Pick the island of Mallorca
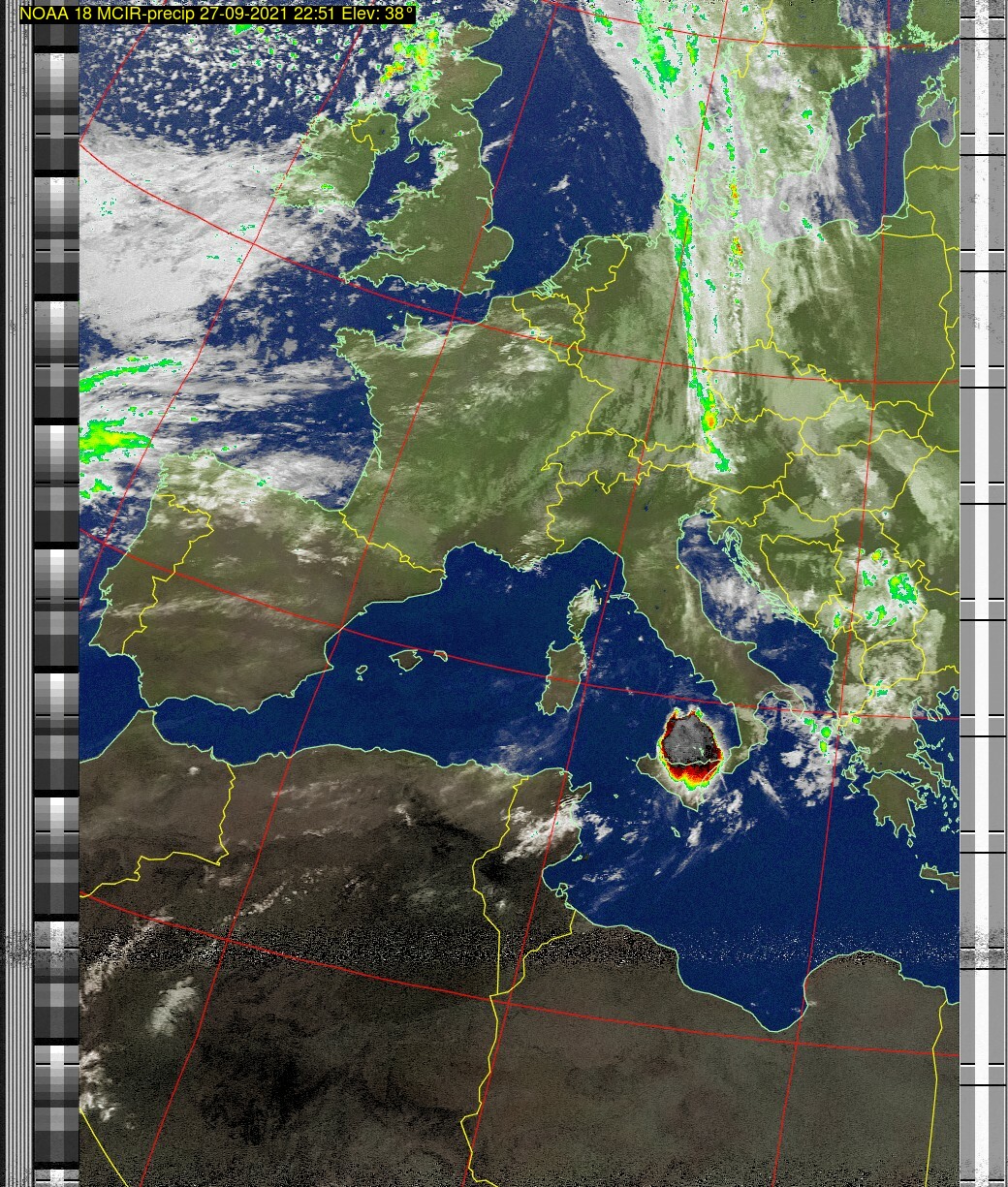The height and width of the screenshot is (1187, 1008). (406, 660)
